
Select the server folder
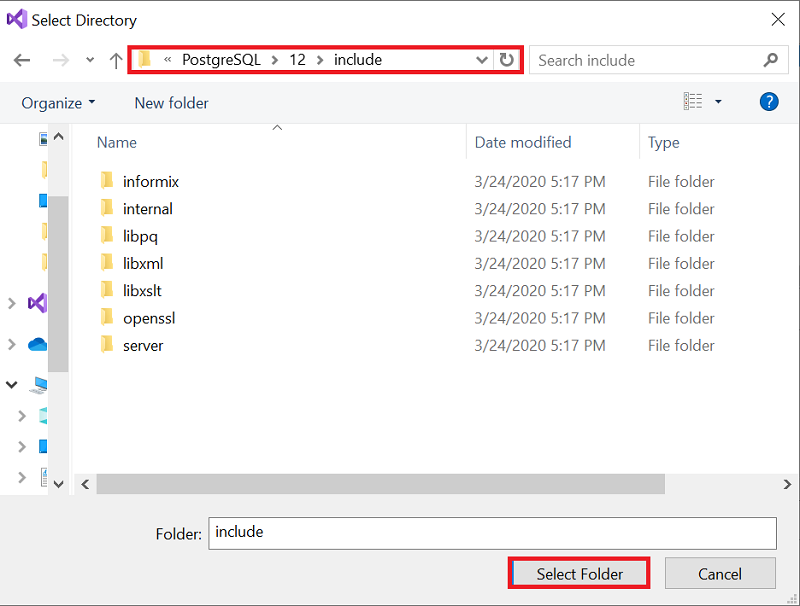(x=143, y=345)
